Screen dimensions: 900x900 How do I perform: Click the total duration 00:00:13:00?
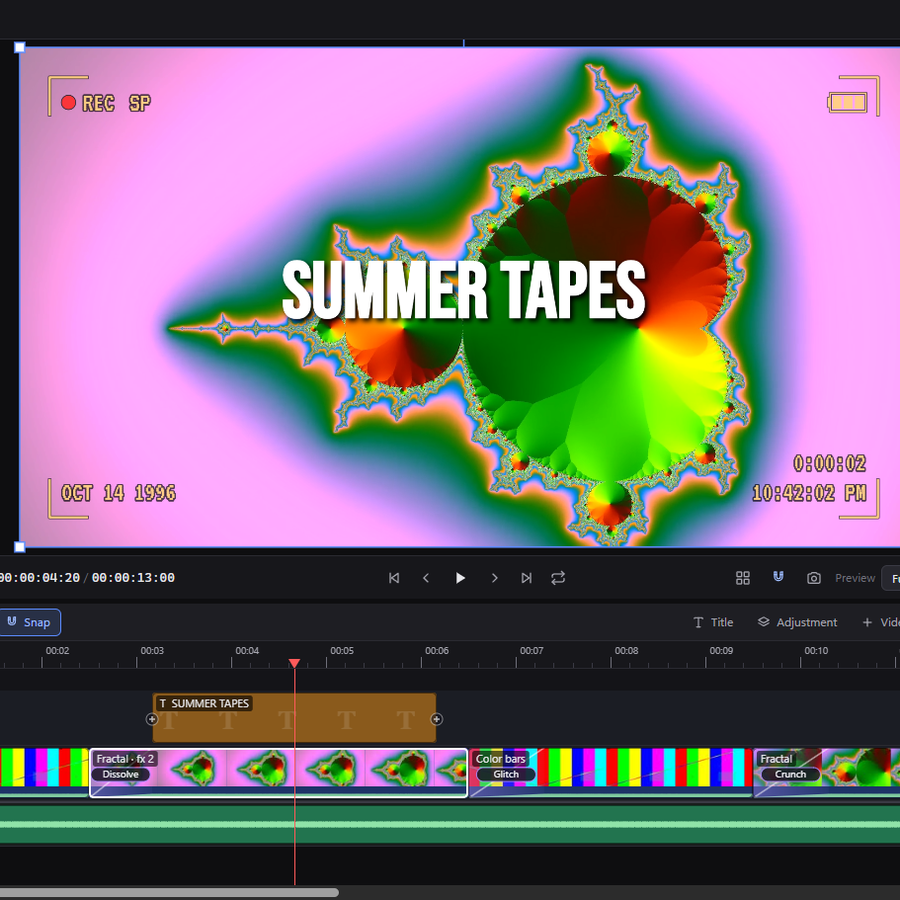(133, 578)
